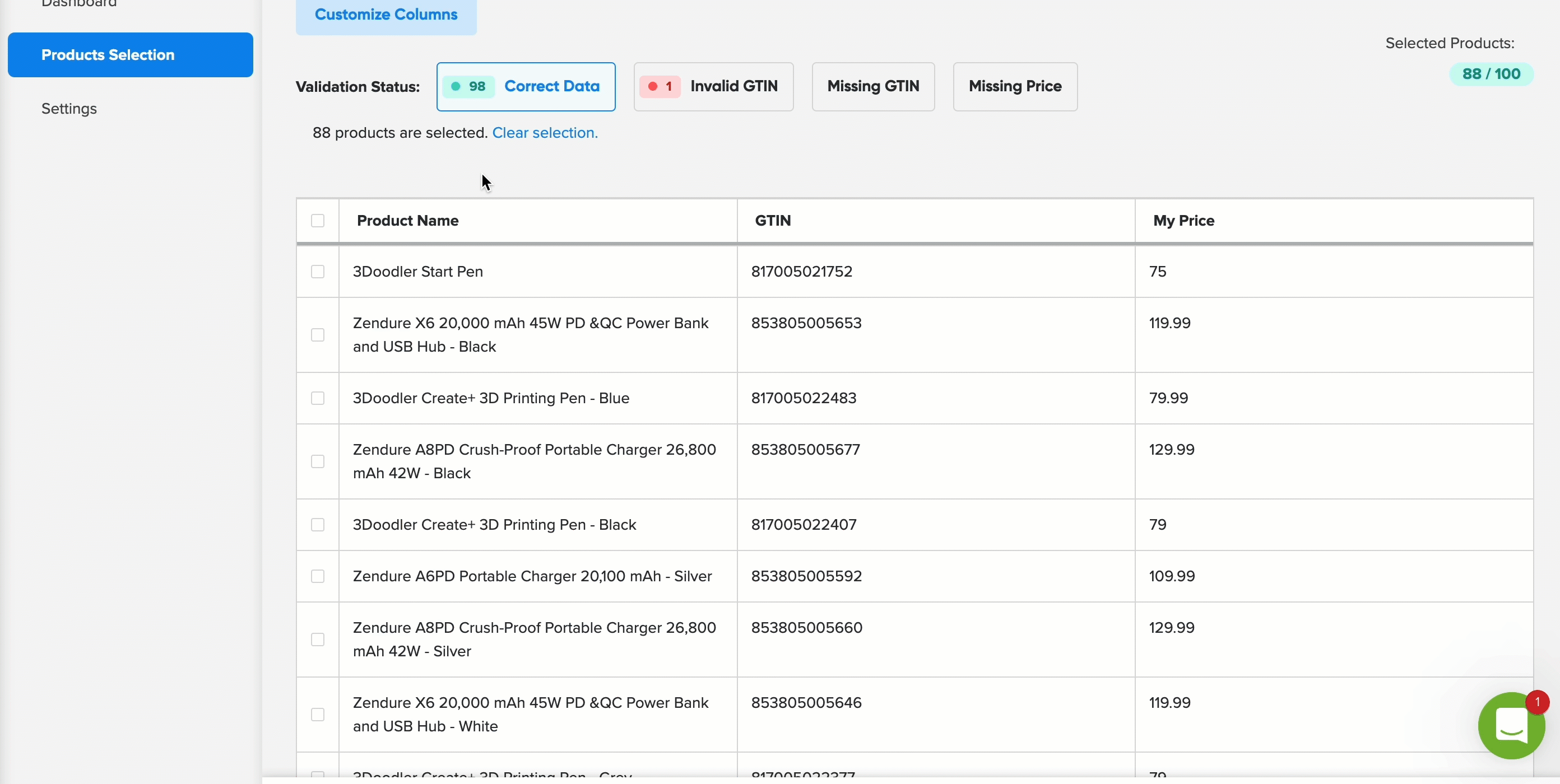Check the 3Doodler Start Pen row checkbox
Screen dimensions: 1560x784
click(x=317, y=271)
